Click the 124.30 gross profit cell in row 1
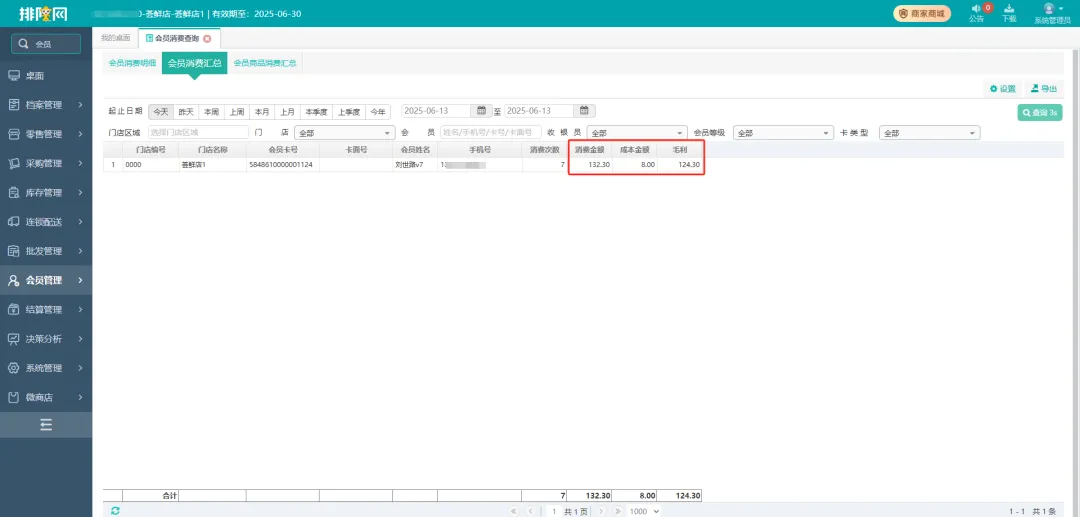 pos(679,165)
